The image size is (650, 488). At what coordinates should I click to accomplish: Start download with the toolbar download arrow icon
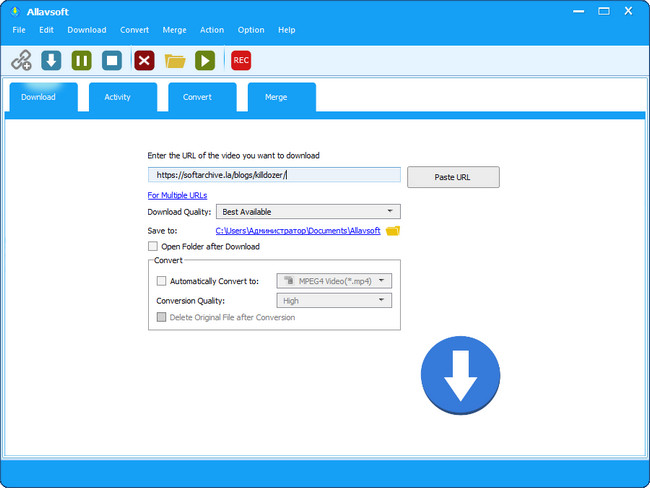pos(51,61)
